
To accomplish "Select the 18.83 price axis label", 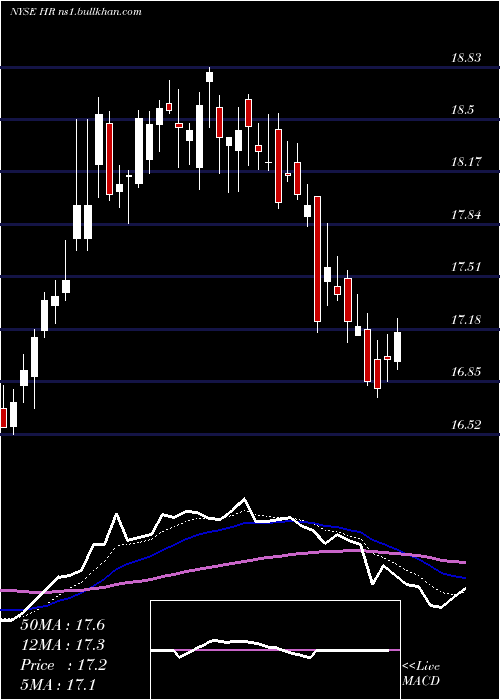I will pos(466,57).
